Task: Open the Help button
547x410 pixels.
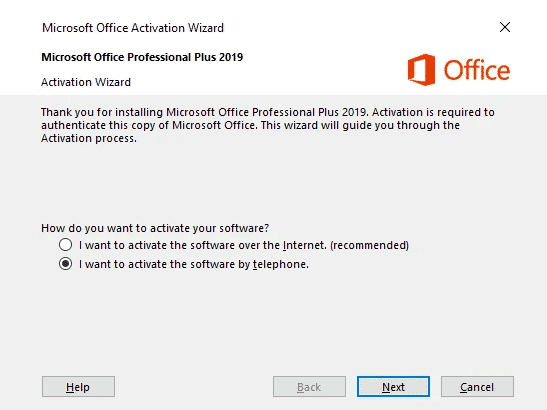Action: pos(78,387)
